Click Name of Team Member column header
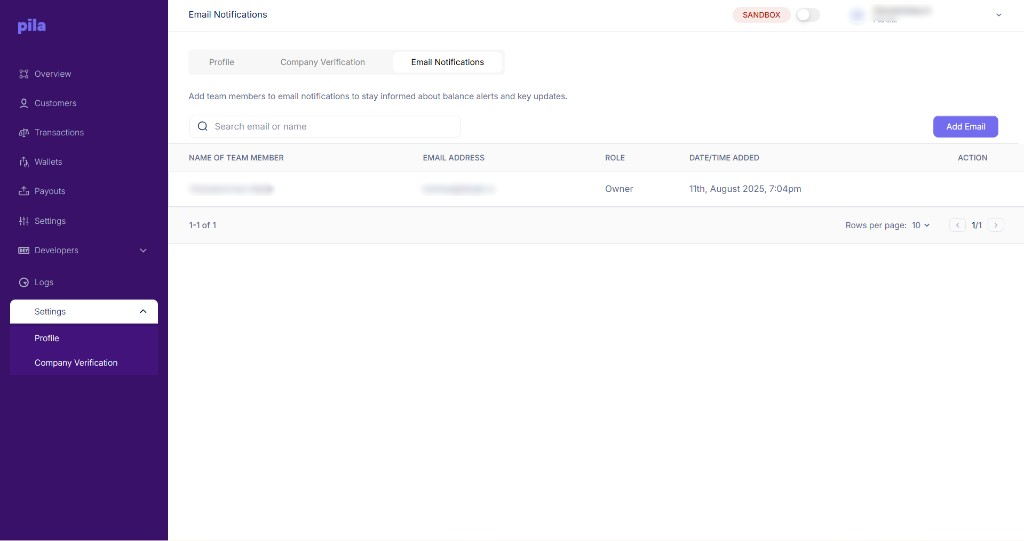 [x=236, y=157]
